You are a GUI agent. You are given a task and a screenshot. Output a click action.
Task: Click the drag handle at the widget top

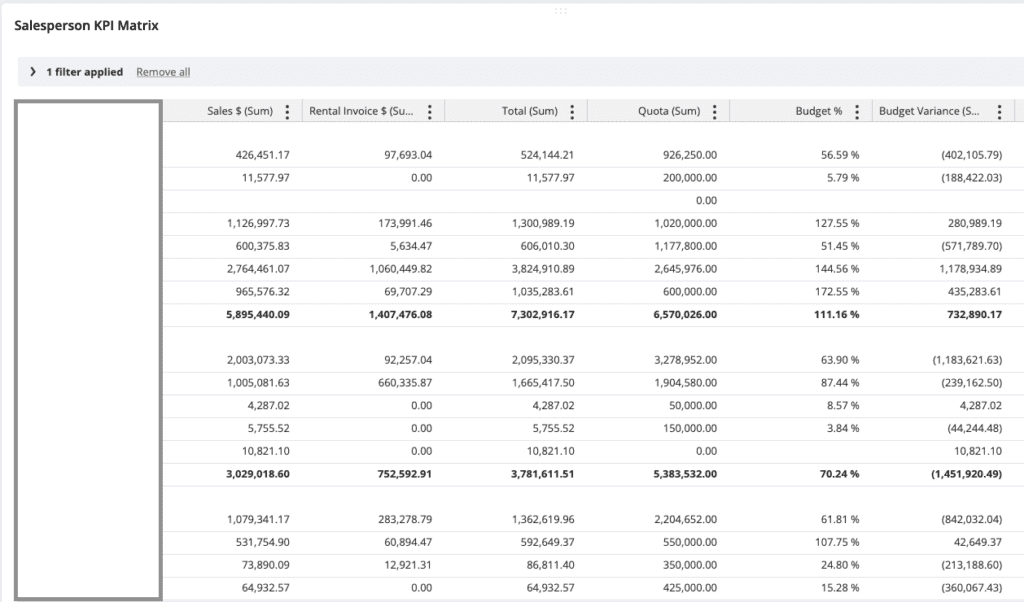coord(560,10)
